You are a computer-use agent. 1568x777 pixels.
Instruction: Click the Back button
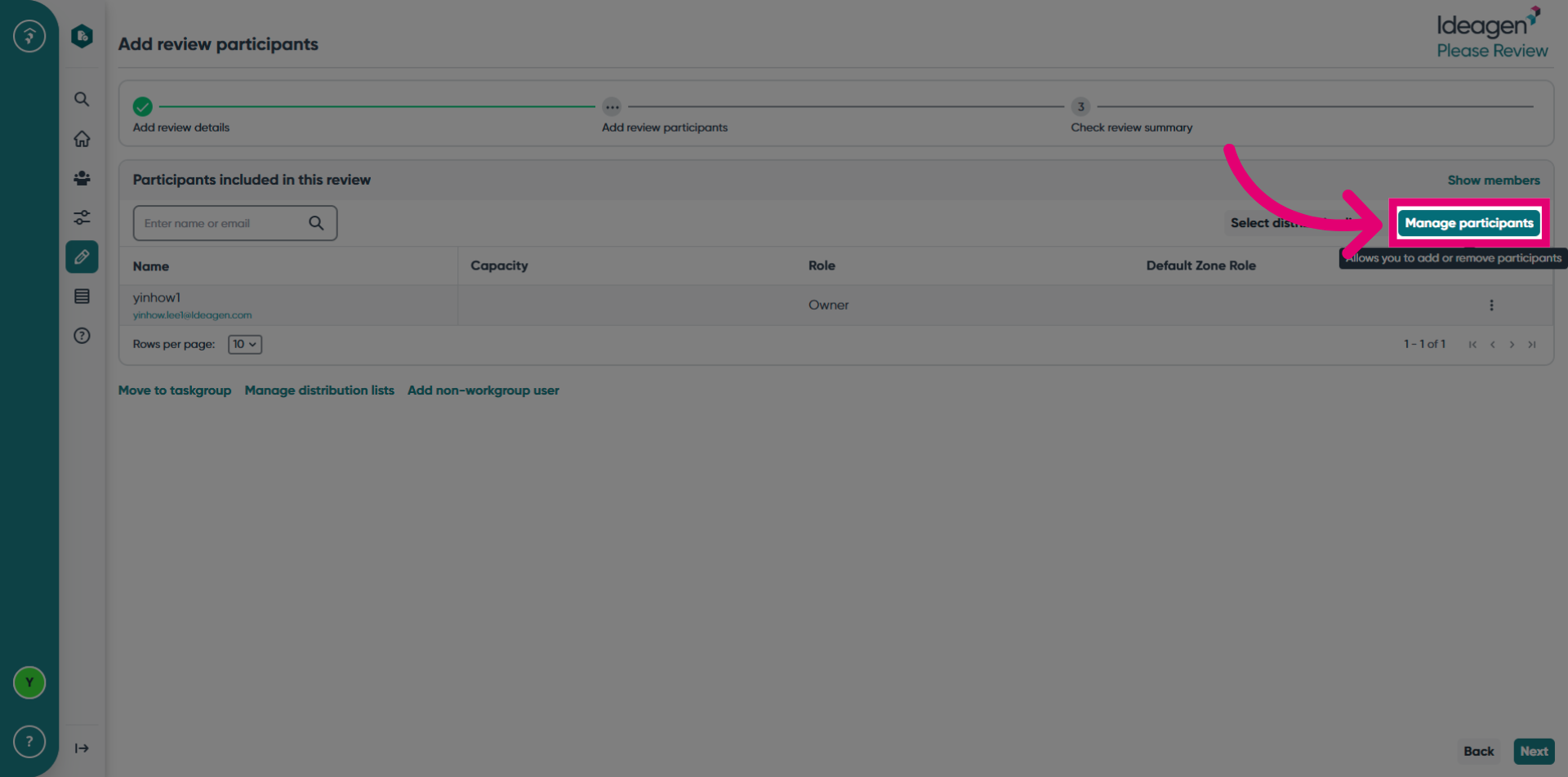tap(1478, 751)
